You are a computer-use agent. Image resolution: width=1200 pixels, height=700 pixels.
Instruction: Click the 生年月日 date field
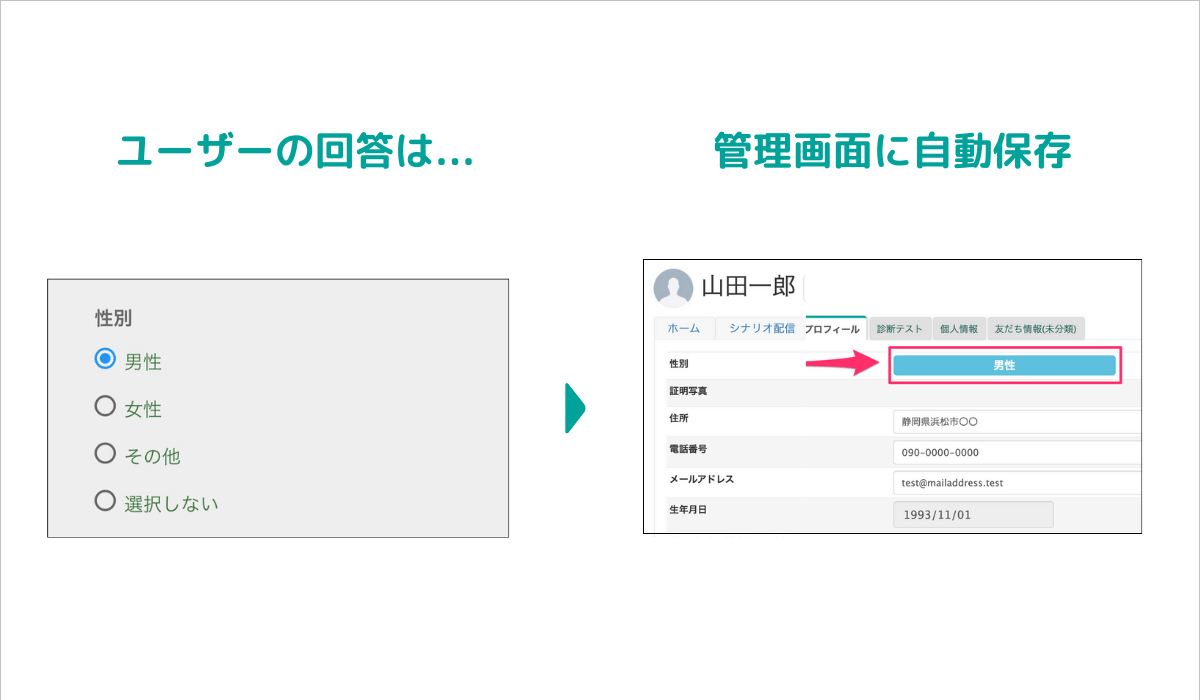click(x=972, y=514)
